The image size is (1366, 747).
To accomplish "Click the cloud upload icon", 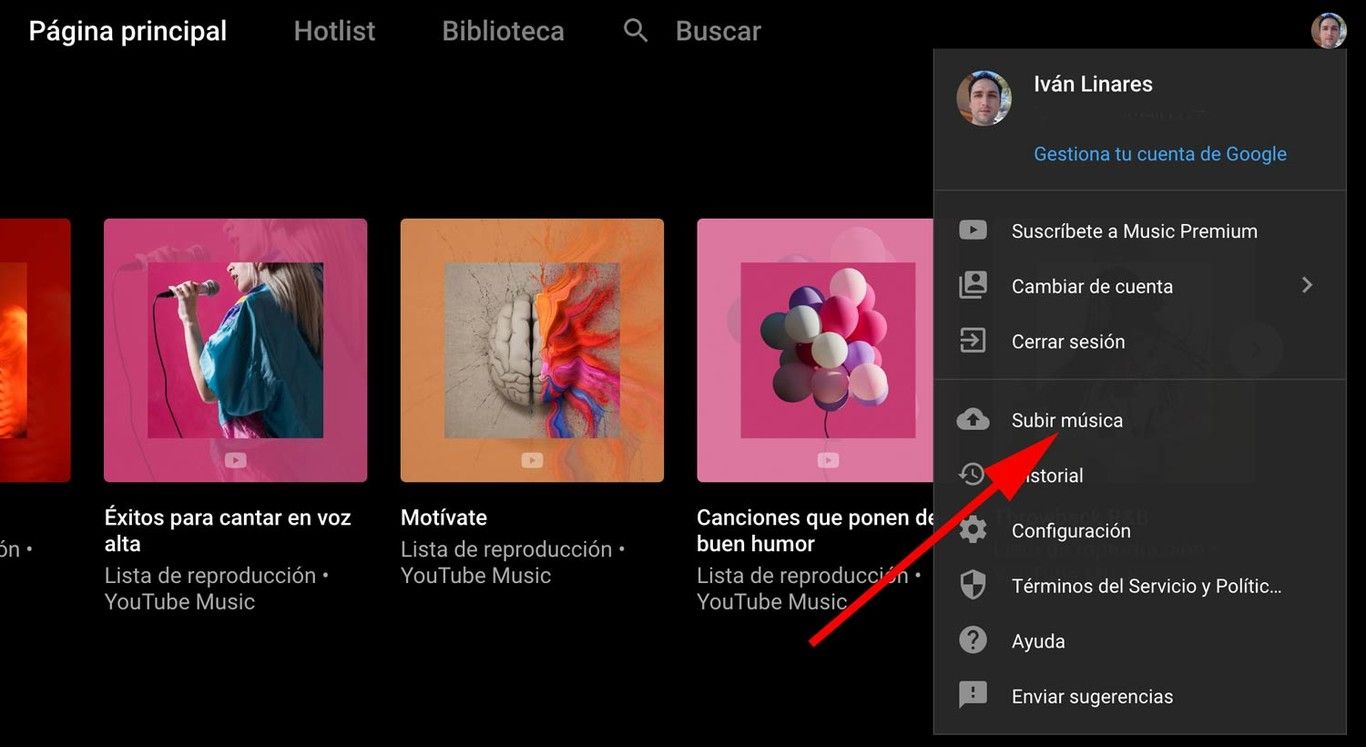I will 973,420.
